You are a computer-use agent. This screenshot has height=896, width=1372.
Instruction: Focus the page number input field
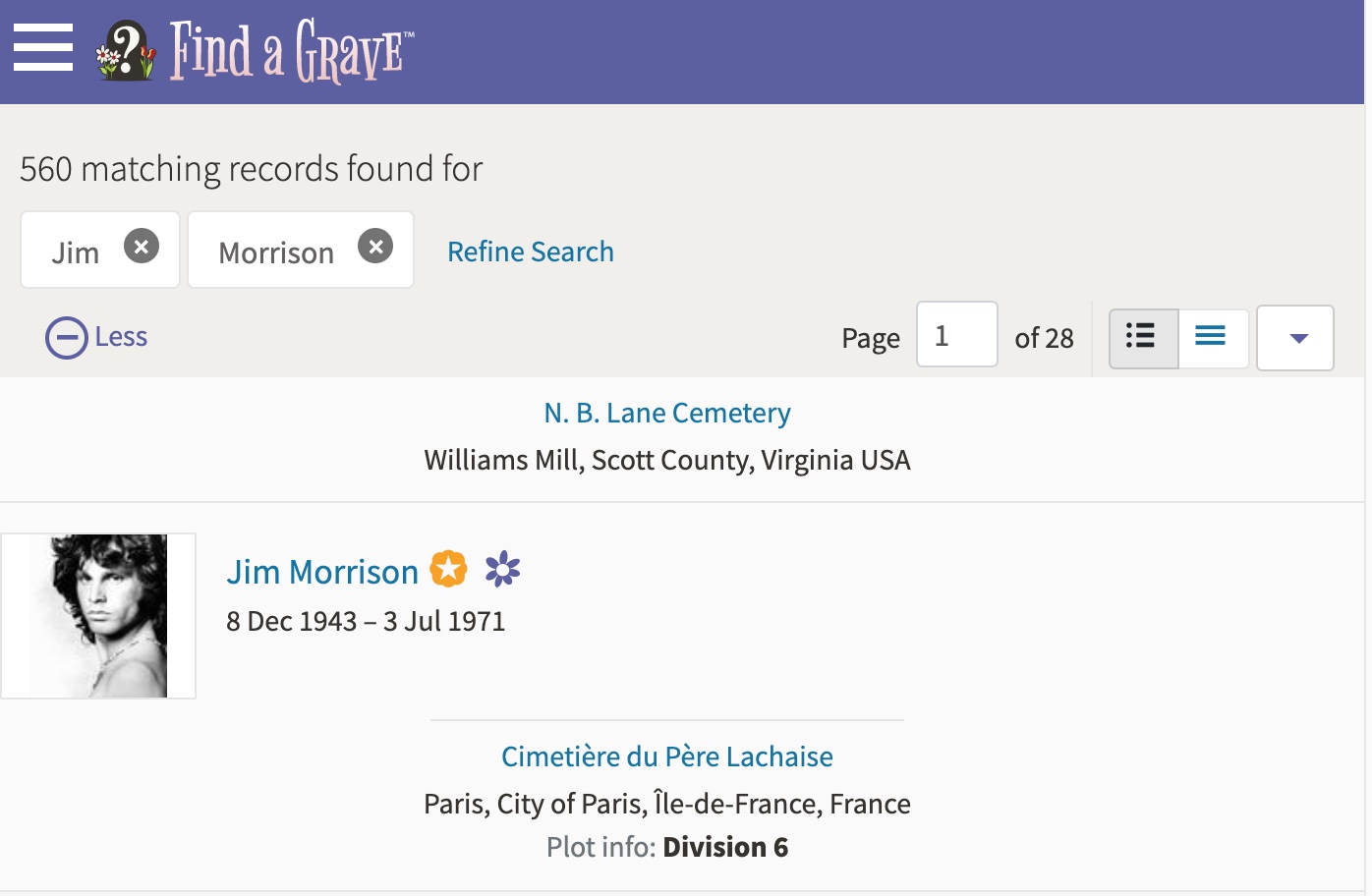pos(956,335)
